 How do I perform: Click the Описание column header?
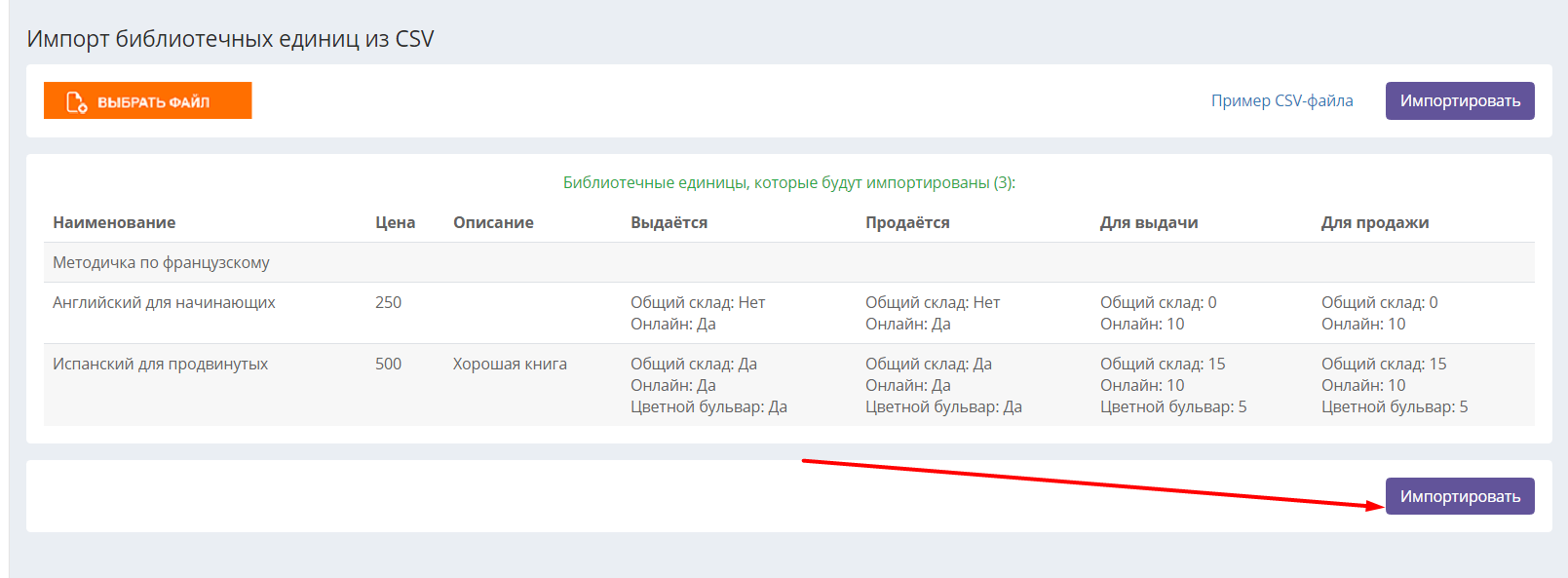pos(493,222)
